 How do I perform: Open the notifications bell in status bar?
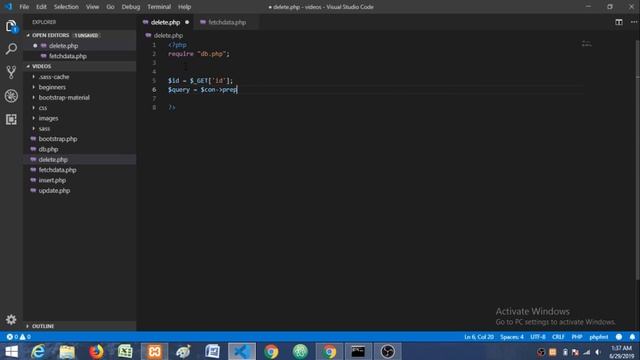632,337
